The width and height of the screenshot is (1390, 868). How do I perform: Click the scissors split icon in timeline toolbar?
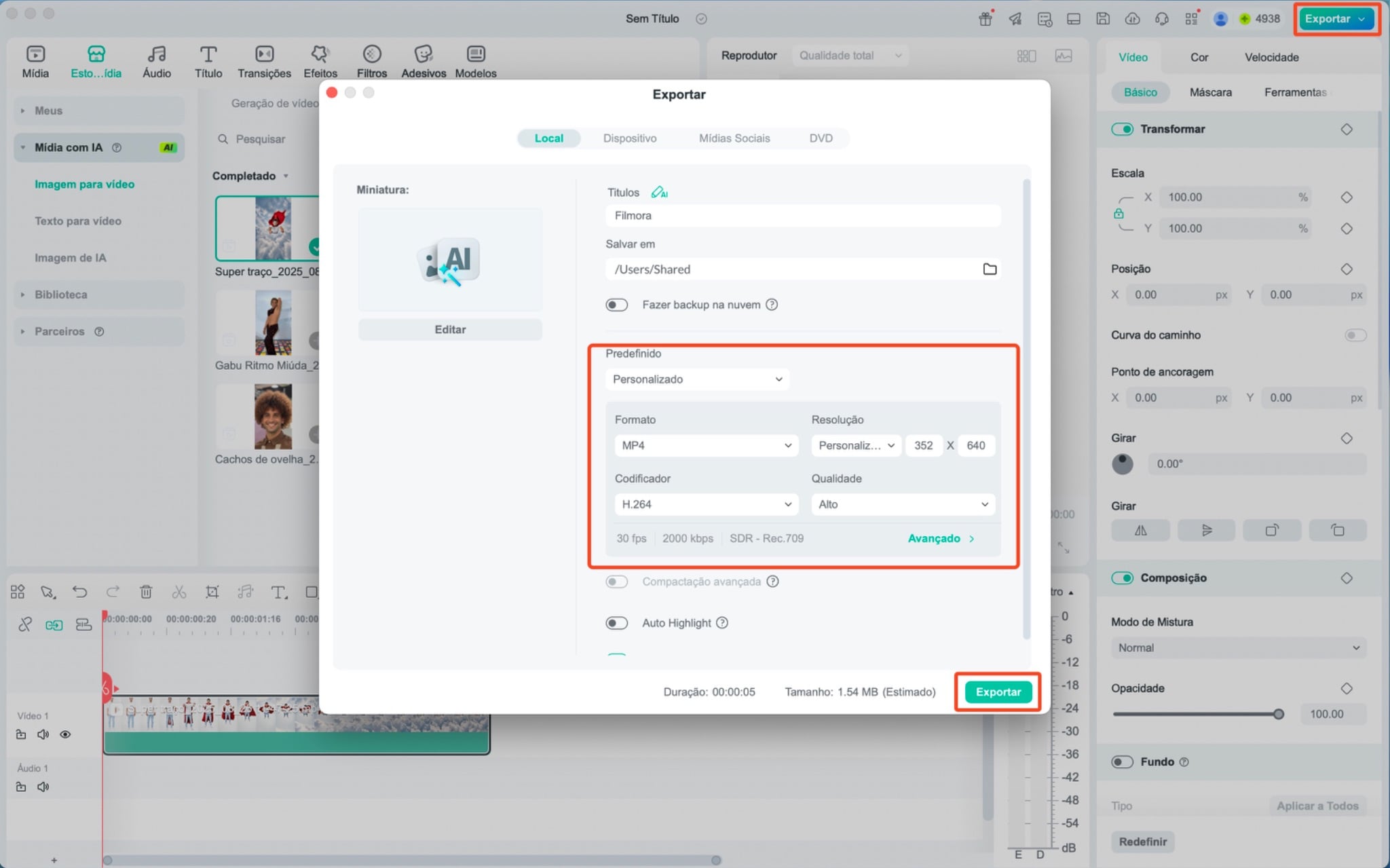(179, 592)
